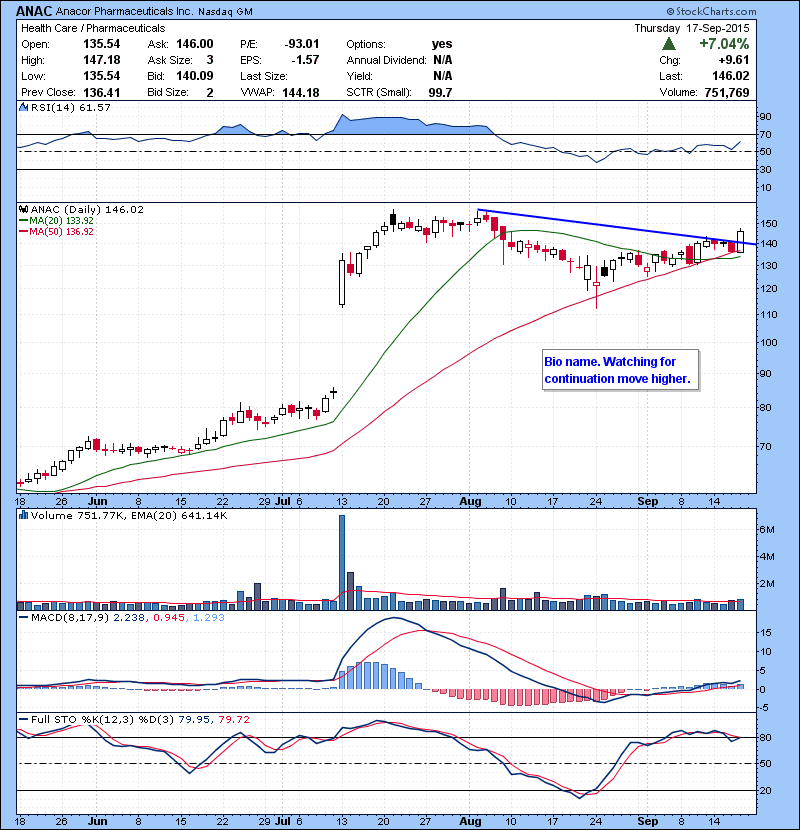Click the Jun label on price chart axis
The width and height of the screenshot is (800, 830).
(x=97, y=501)
